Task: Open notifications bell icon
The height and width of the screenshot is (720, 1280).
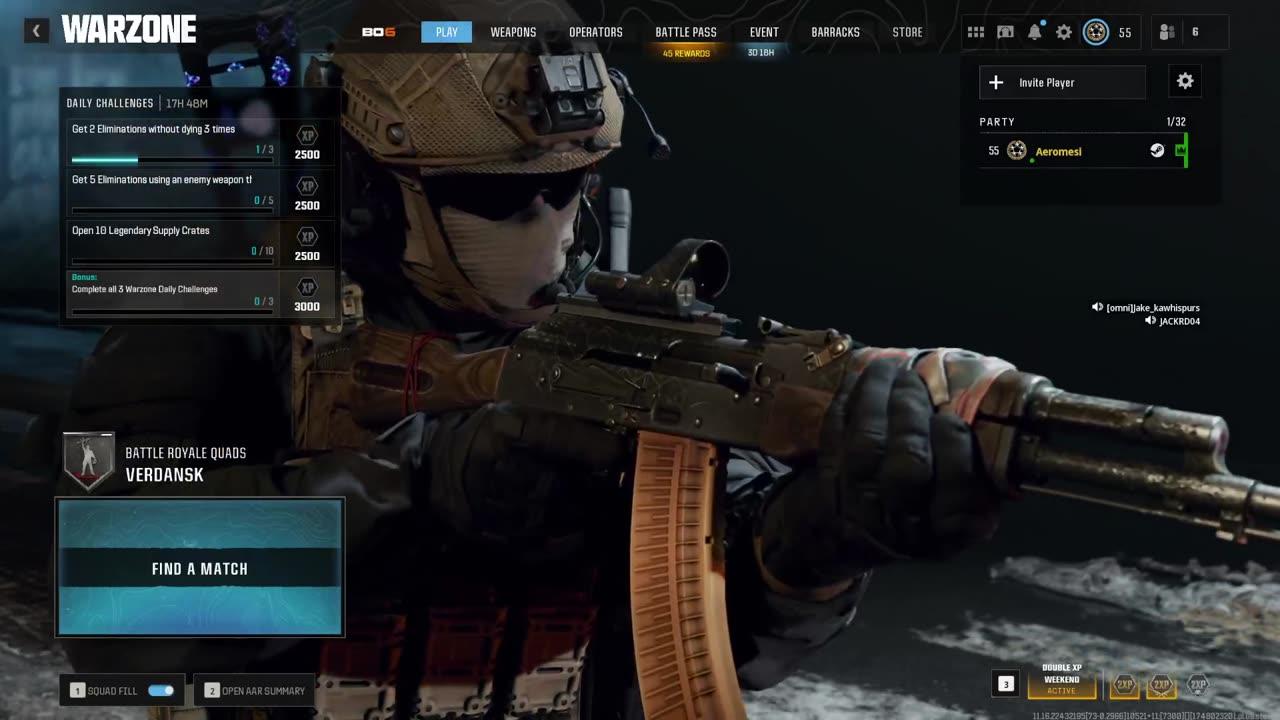Action: point(1035,32)
